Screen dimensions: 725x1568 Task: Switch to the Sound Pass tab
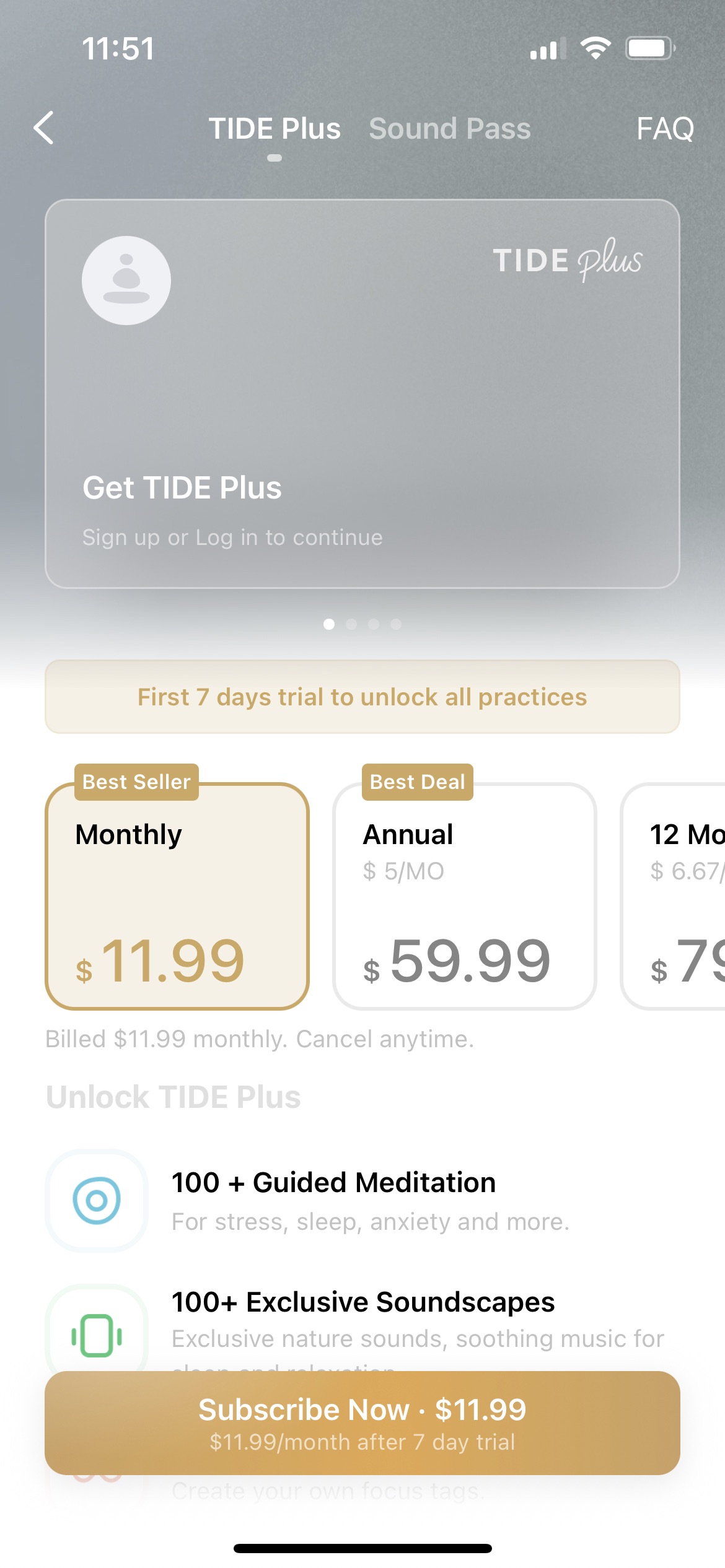point(450,129)
